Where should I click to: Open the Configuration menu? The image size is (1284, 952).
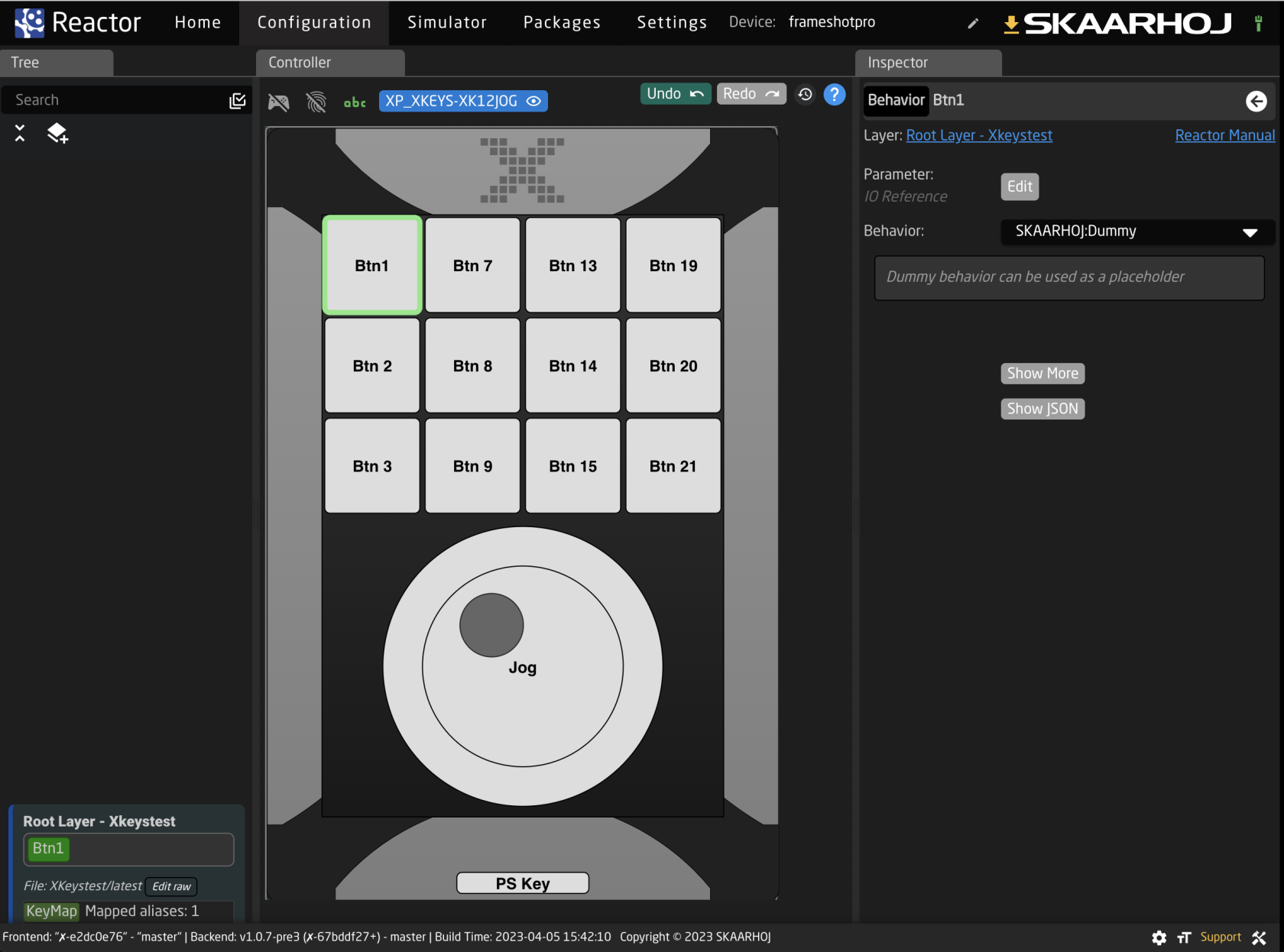pos(314,22)
